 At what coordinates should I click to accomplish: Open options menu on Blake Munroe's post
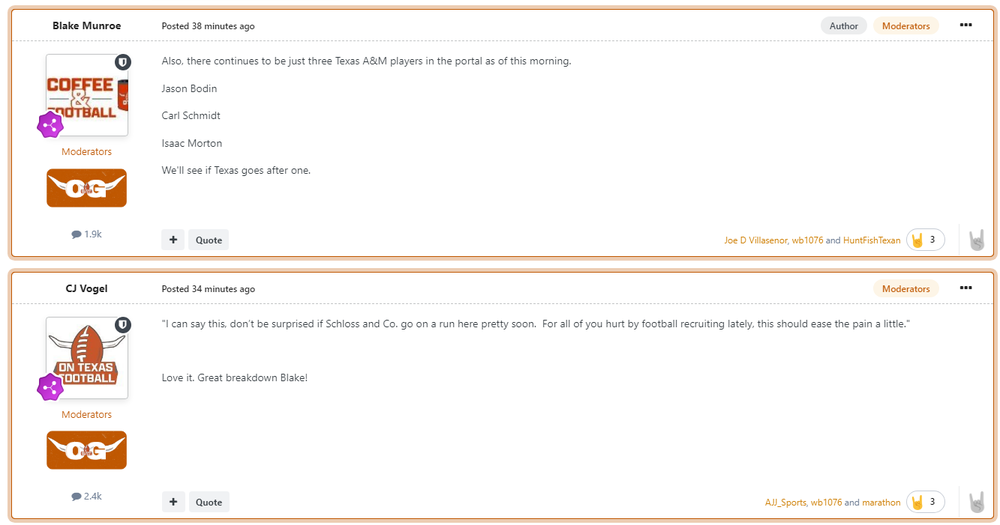(x=965, y=25)
